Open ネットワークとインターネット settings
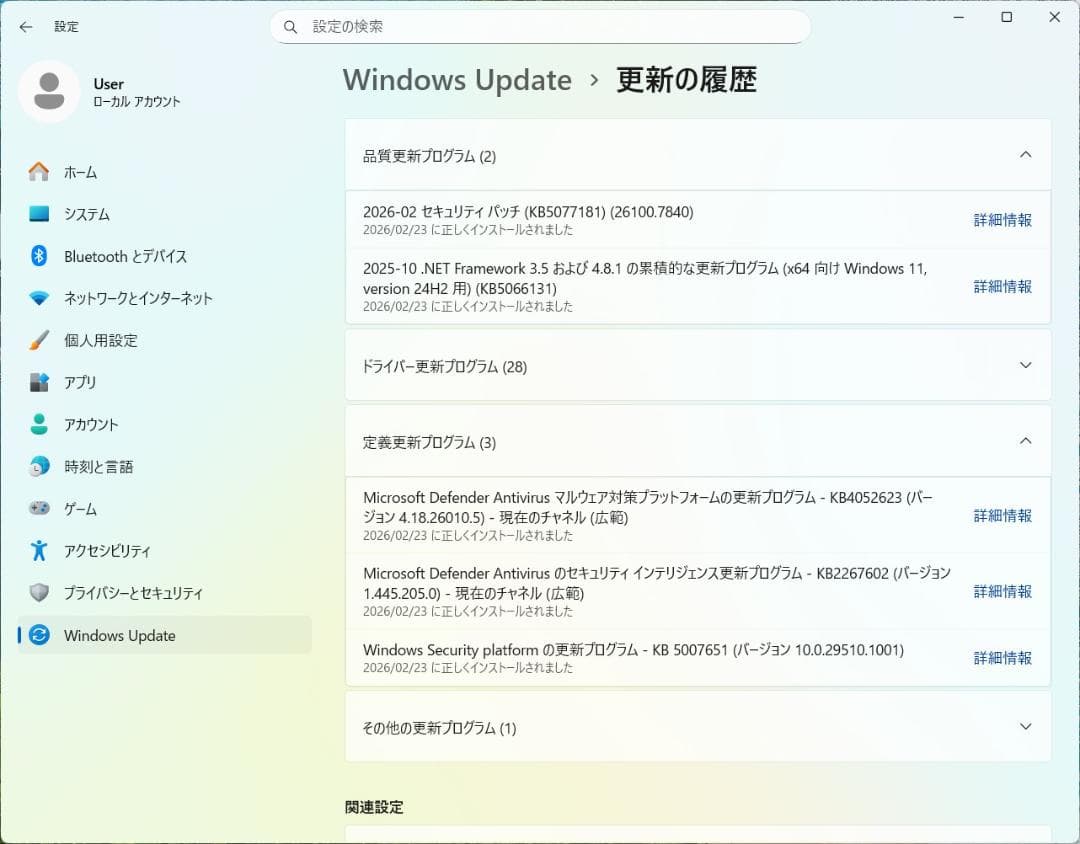Image resolution: width=1080 pixels, height=844 pixels. point(165,298)
